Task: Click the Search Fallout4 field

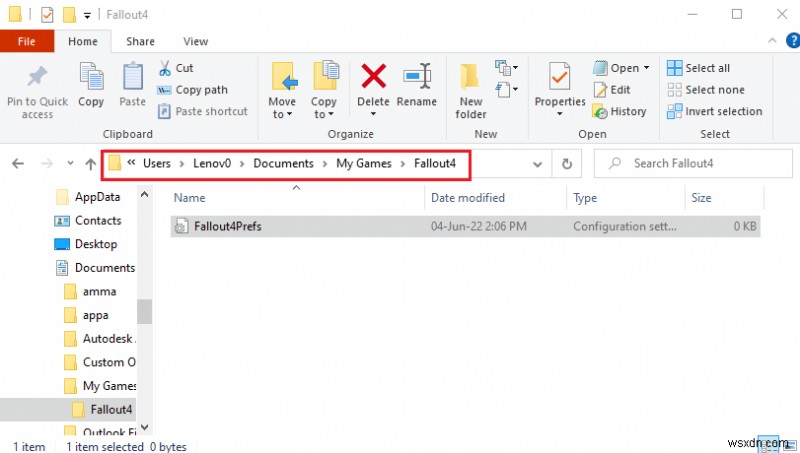Action: click(693, 163)
